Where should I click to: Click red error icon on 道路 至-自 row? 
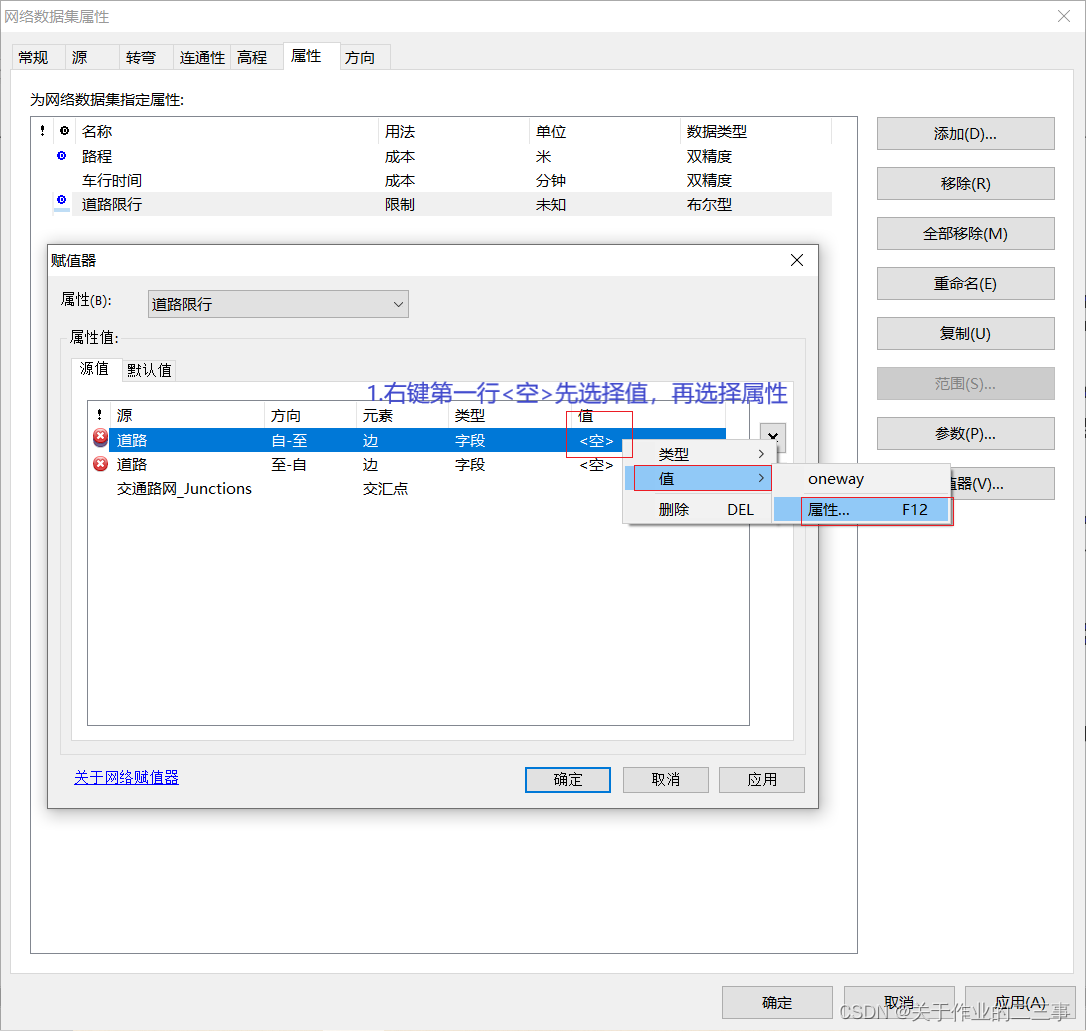coord(100,463)
